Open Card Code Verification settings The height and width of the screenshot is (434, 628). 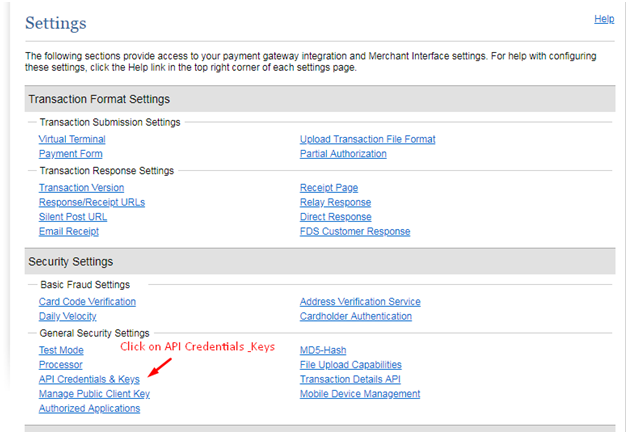(87, 301)
